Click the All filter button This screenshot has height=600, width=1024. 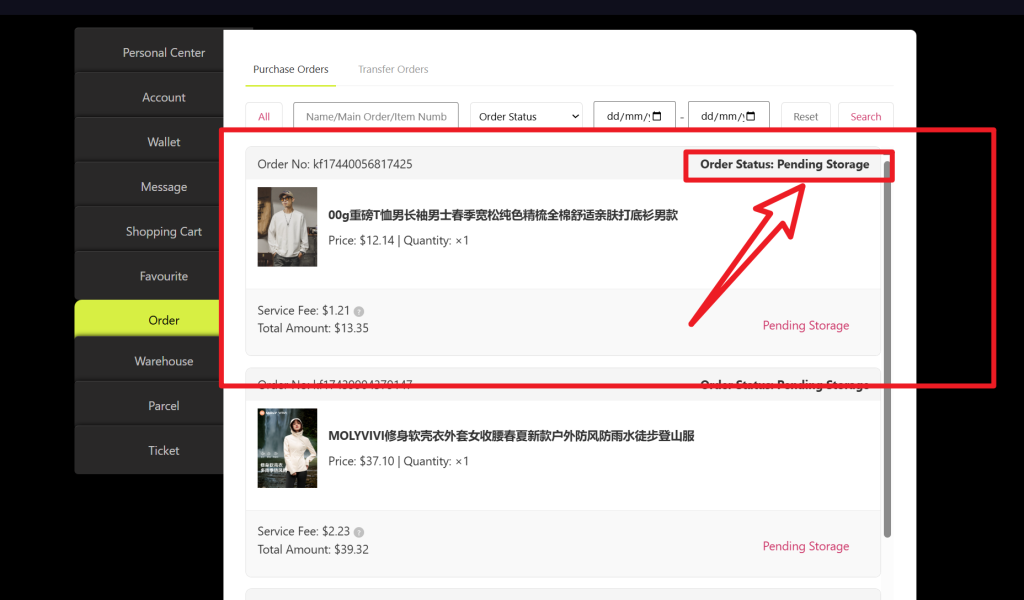pyautogui.click(x=264, y=116)
